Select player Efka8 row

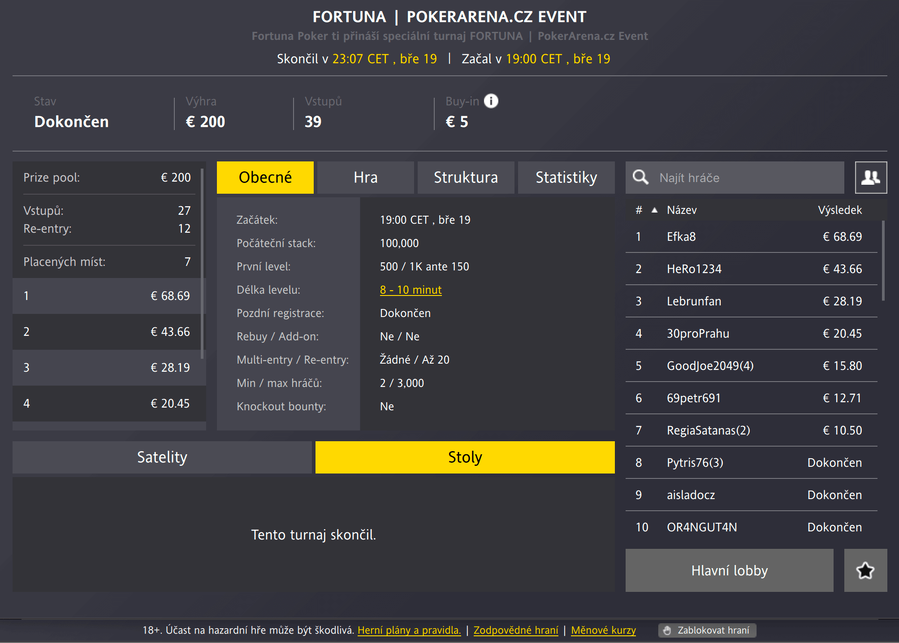coord(751,236)
